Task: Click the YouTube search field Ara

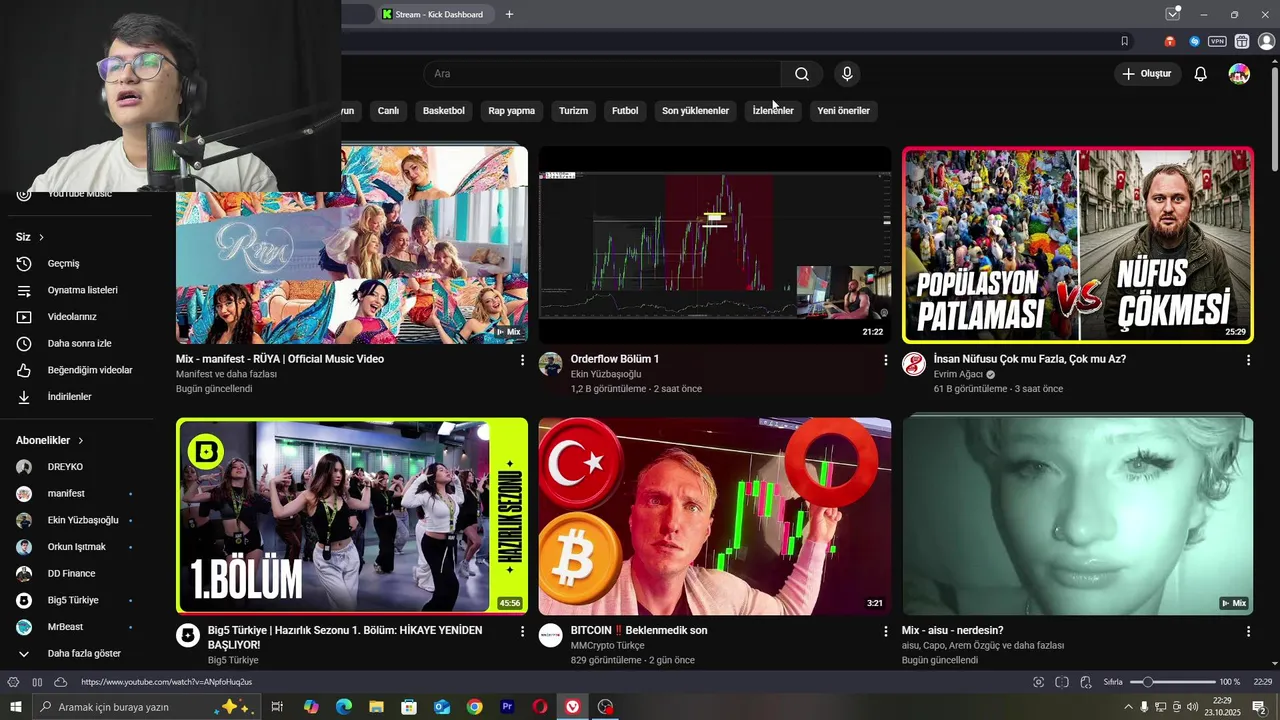Action: (x=602, y=74)
